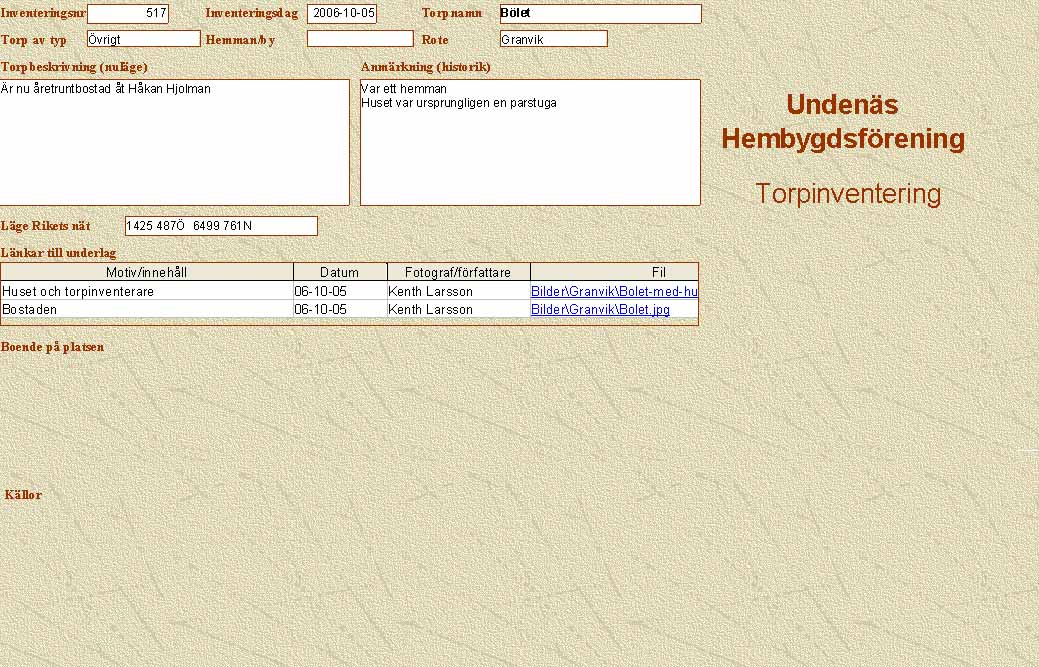Click the Fil column header
Screen dimensions: 1039x667
point(614,272)
